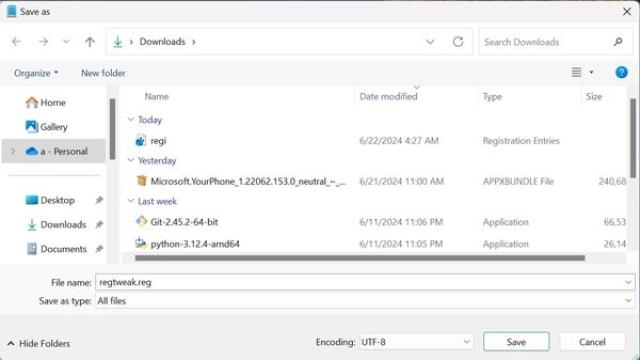Select the regi registry file
This screenshot has height=360, width=640.
pos(158,141)
